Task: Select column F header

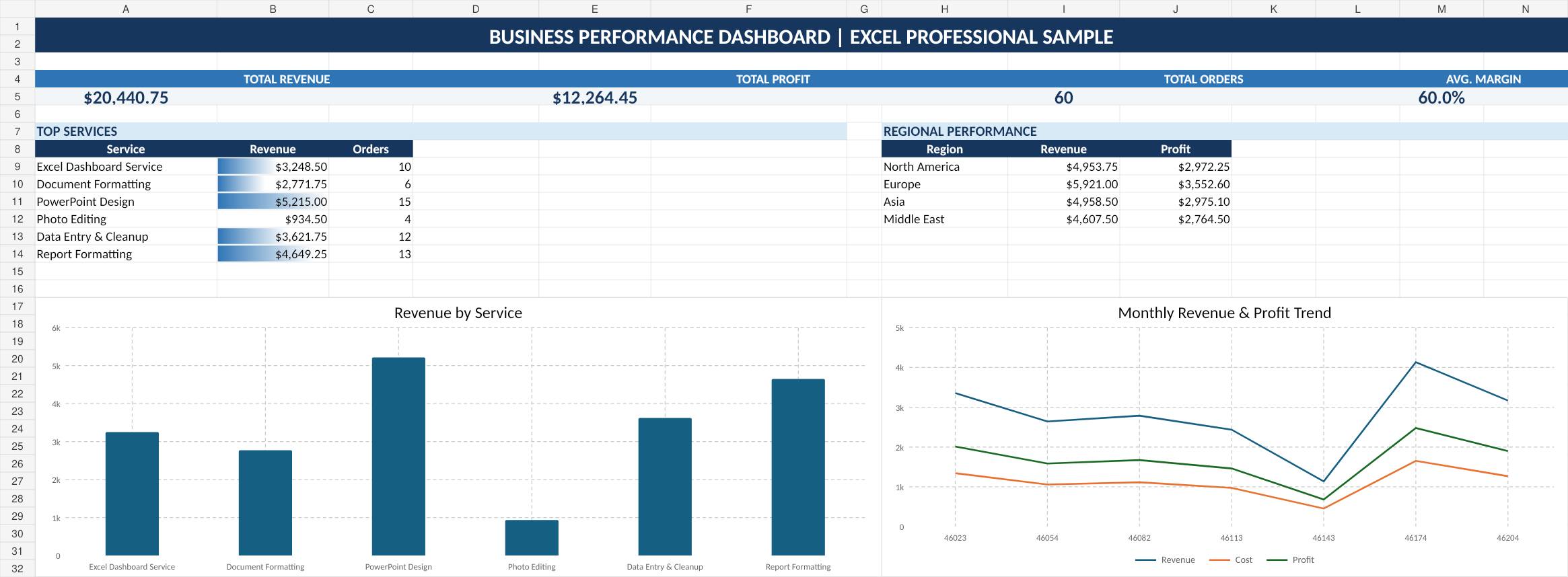Action: tap(748, 9)
